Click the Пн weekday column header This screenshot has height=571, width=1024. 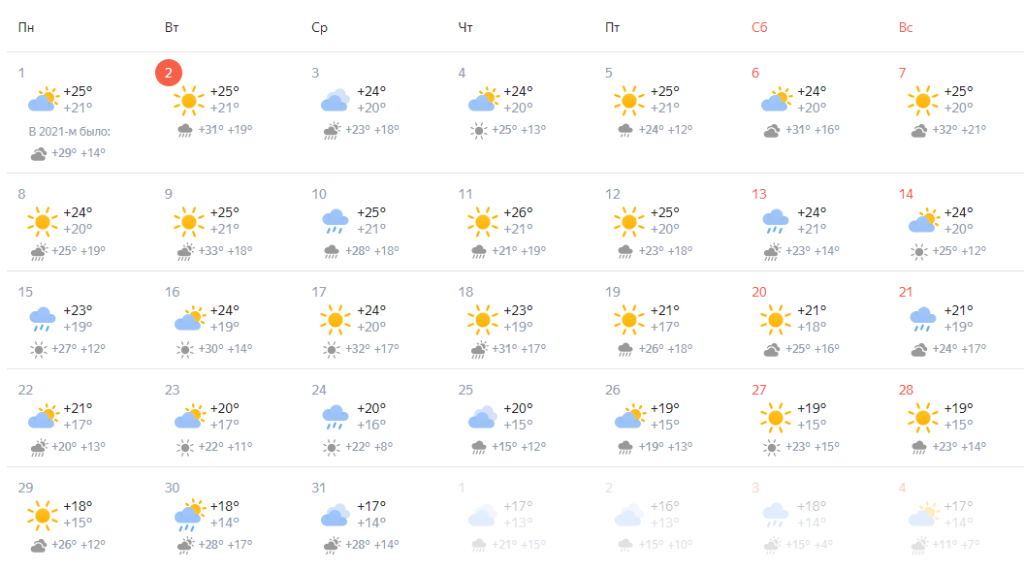click(x=26, y=27)
